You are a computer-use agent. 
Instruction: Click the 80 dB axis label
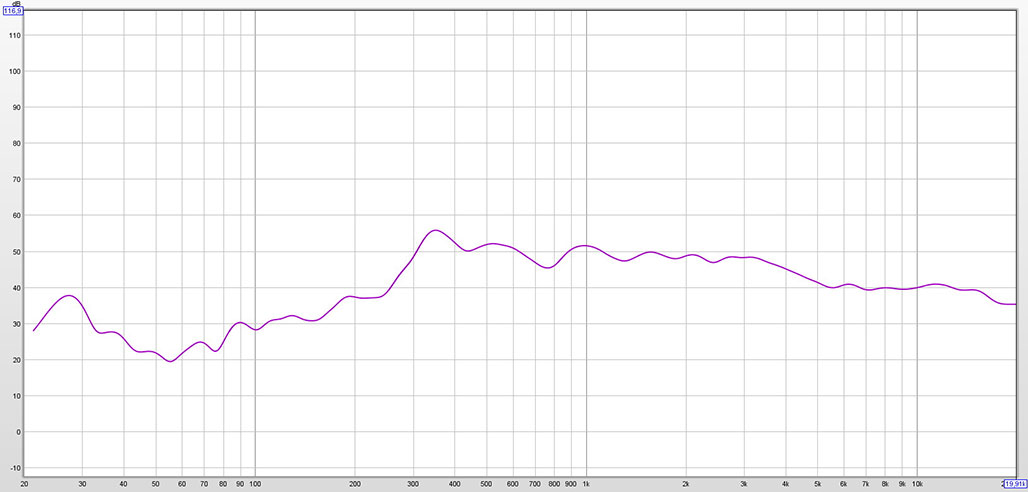pyautogui.click(x=18, y=143)
